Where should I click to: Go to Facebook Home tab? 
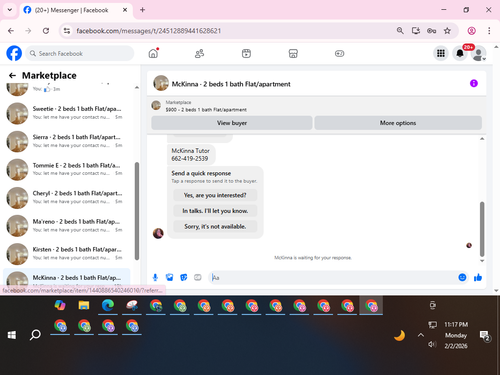point(153,53)
